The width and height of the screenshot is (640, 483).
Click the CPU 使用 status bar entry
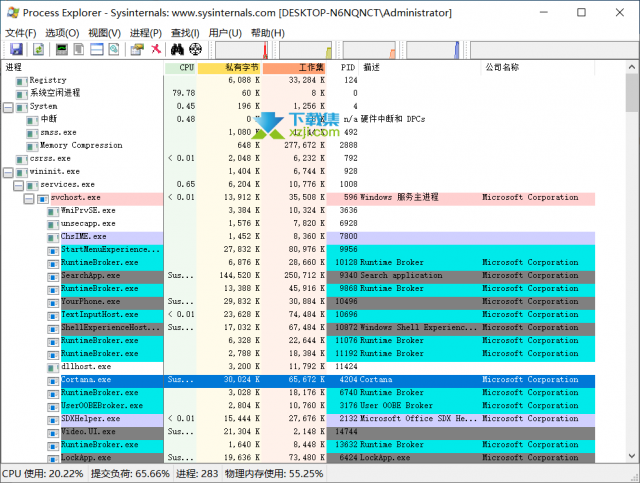[x=42, y=474]
